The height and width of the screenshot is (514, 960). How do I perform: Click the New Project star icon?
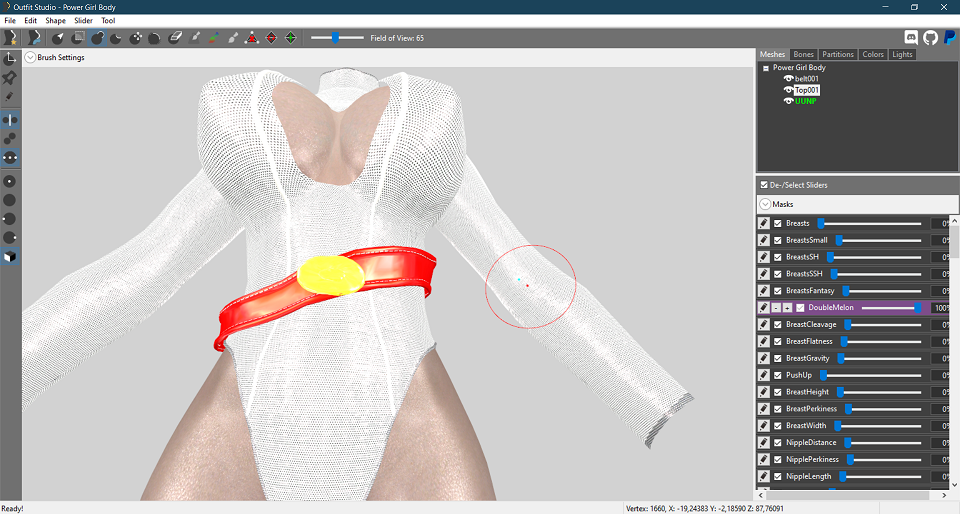(10, 38)
